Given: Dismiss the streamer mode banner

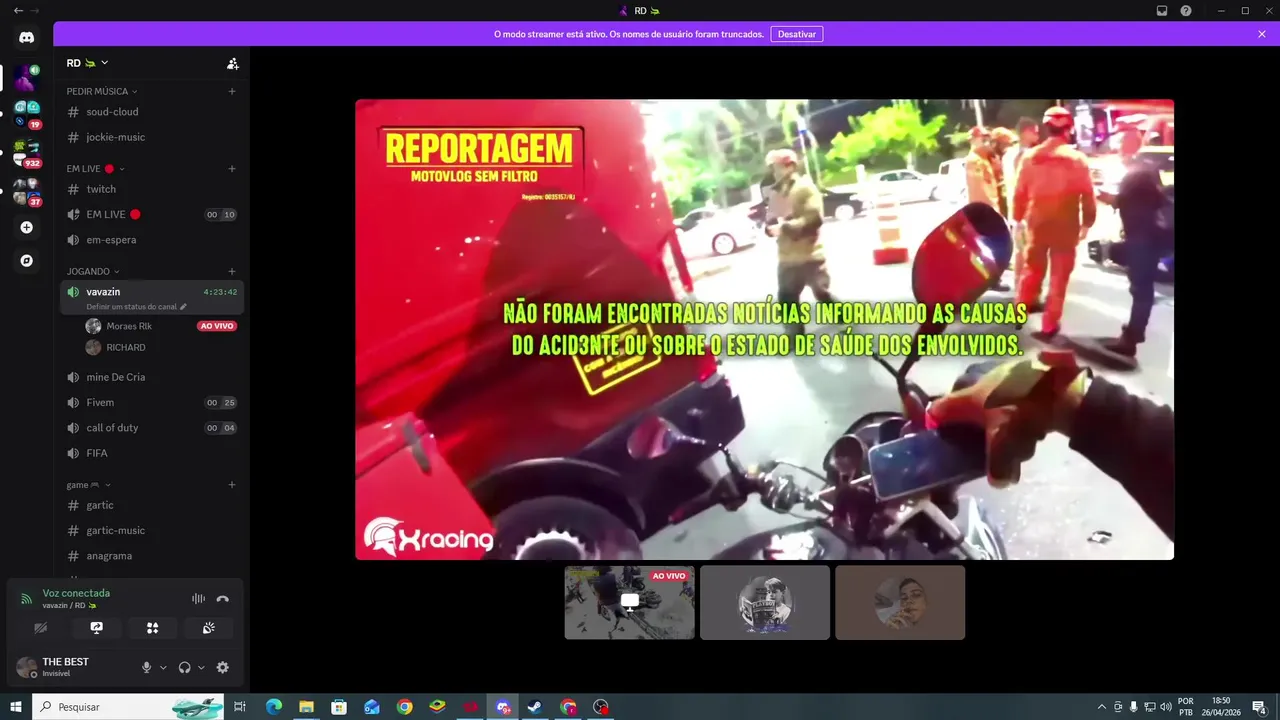Looking at the screenshot, I should point(1262,34).
